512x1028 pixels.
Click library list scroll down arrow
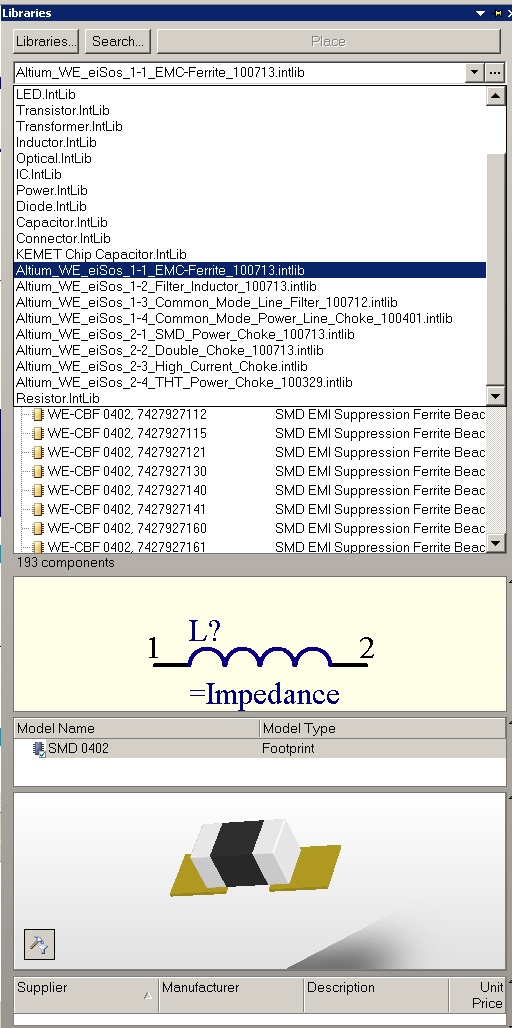click(496, 396)
